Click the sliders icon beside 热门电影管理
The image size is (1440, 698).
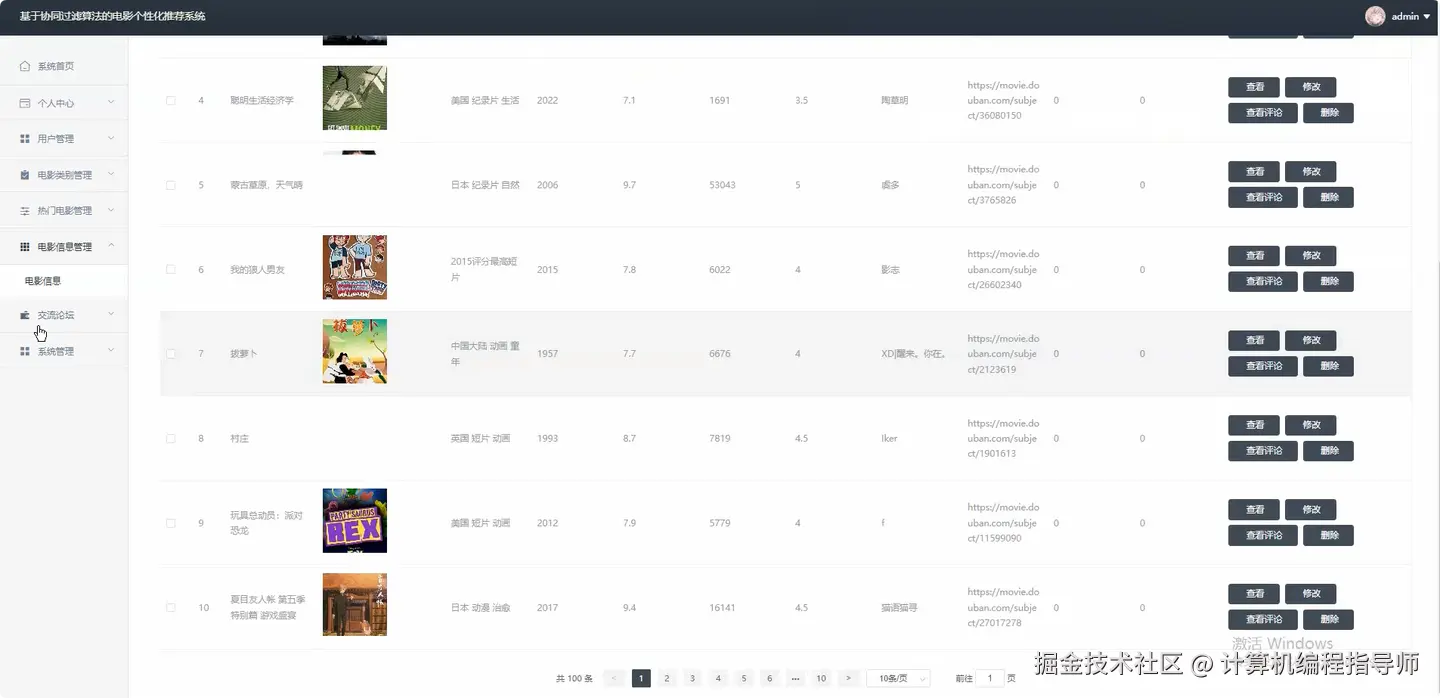tap(25, 211)
